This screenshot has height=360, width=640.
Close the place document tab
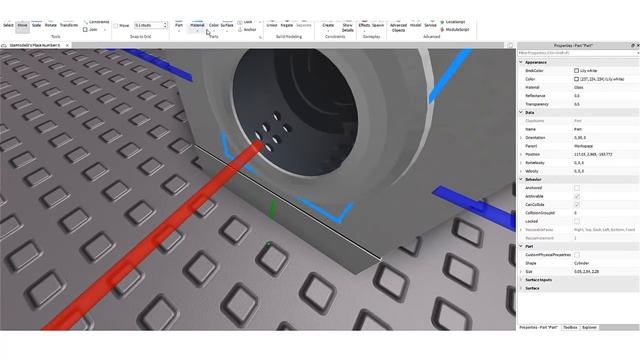tap(67, 45)
